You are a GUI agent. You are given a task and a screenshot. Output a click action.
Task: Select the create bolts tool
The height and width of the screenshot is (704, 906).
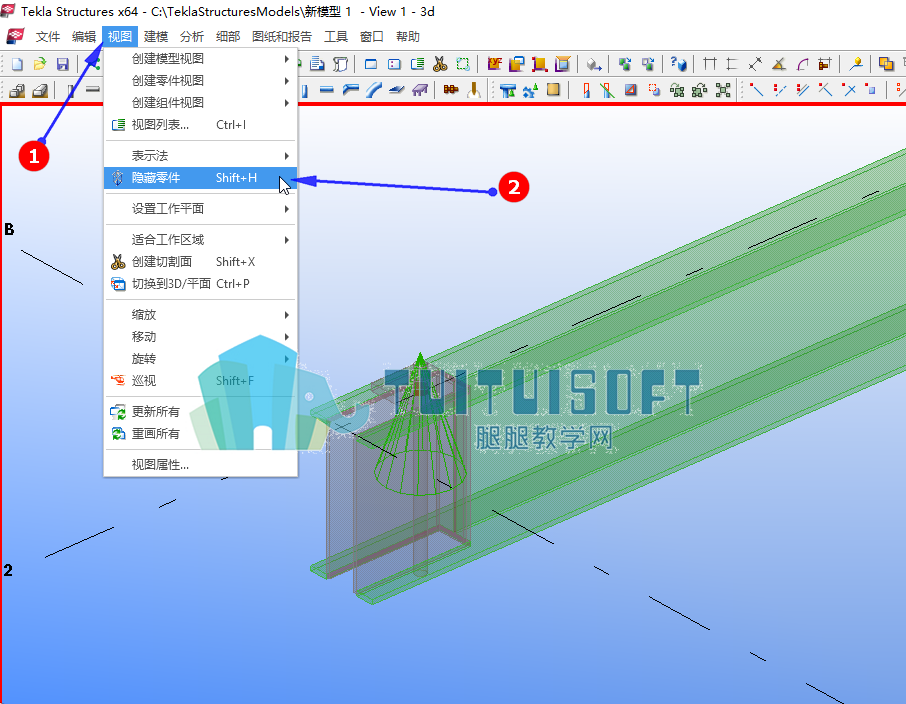pos(451,90)
